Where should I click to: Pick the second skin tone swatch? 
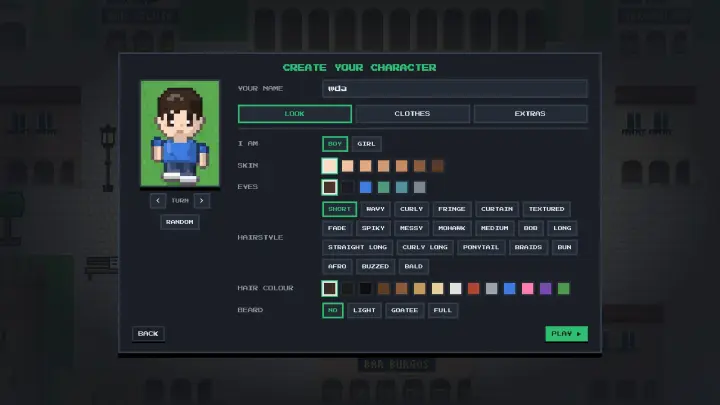348,166
